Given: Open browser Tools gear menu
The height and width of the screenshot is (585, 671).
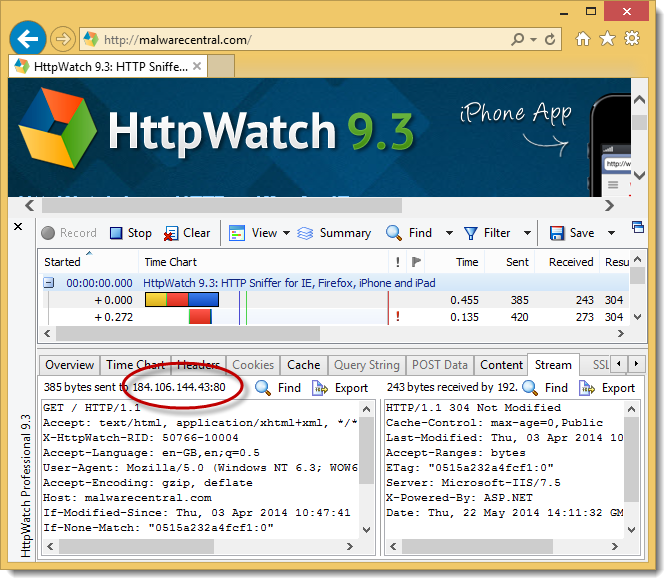Looking at the screenshot, I should [632, 39].
